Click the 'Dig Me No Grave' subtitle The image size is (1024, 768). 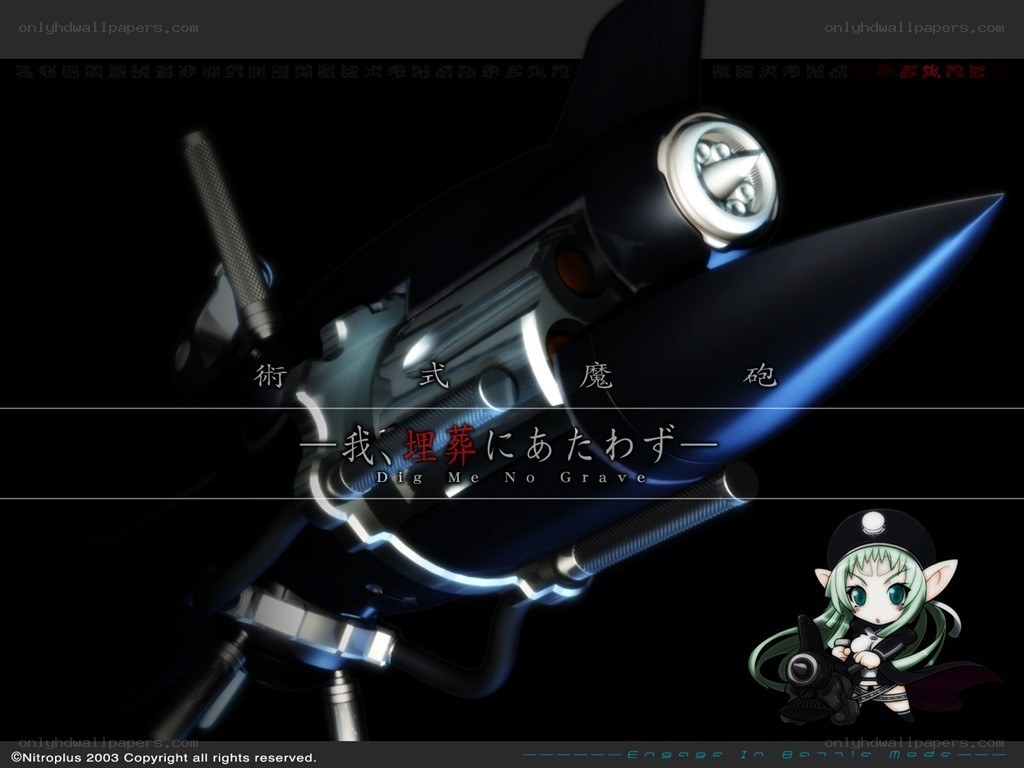[x=511, y=477]
